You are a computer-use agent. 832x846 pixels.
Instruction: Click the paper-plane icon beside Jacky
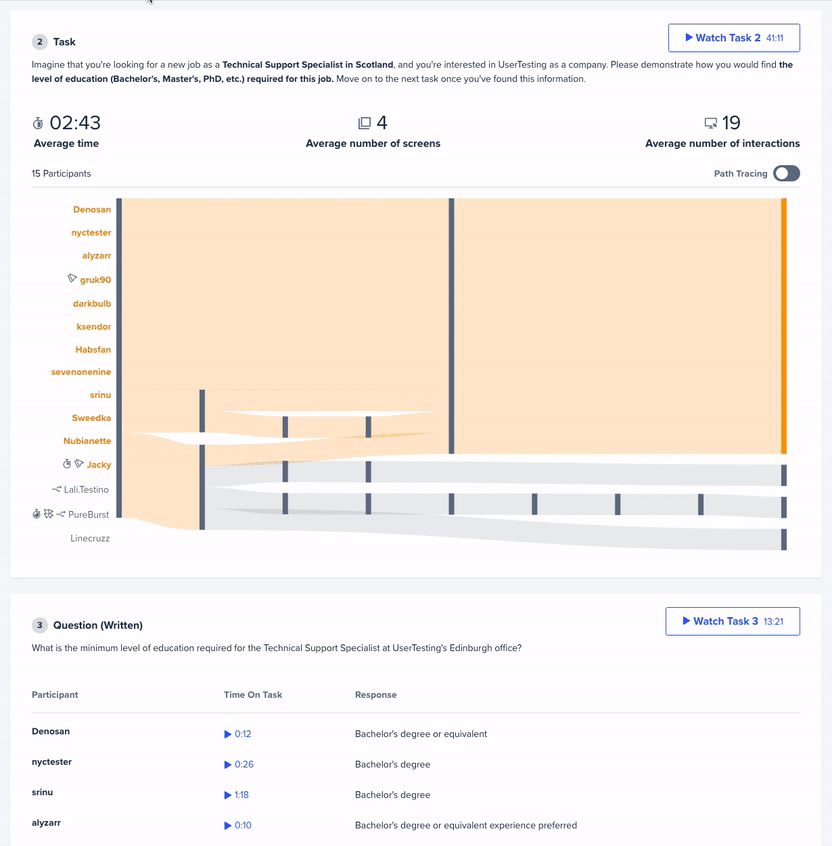pyautogui.click(x=79, y=464)
